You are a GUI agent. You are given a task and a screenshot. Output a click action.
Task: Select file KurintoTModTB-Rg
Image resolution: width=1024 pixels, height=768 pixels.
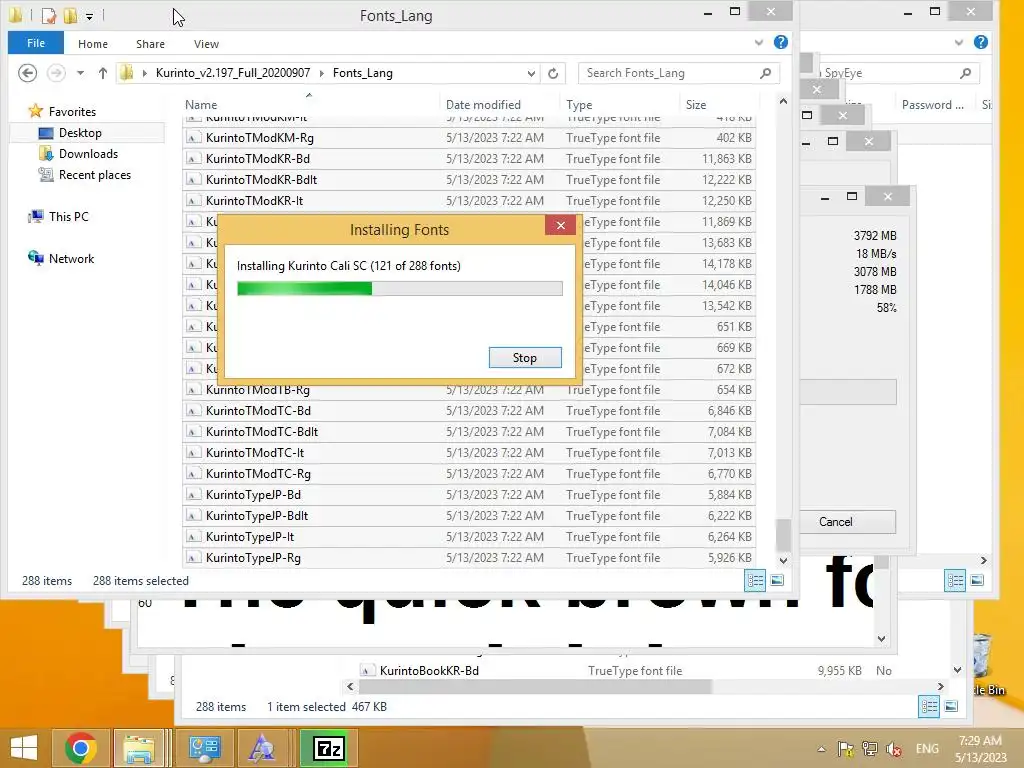click(469, 390)
